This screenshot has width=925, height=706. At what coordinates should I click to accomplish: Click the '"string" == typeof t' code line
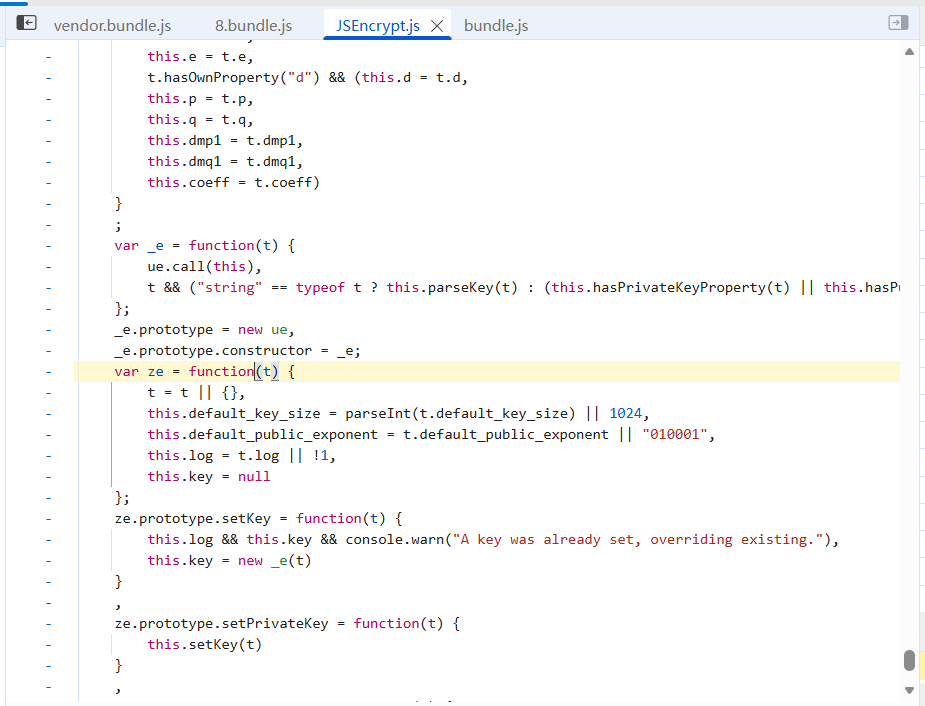pyautogui.click(x=523, y=288)
